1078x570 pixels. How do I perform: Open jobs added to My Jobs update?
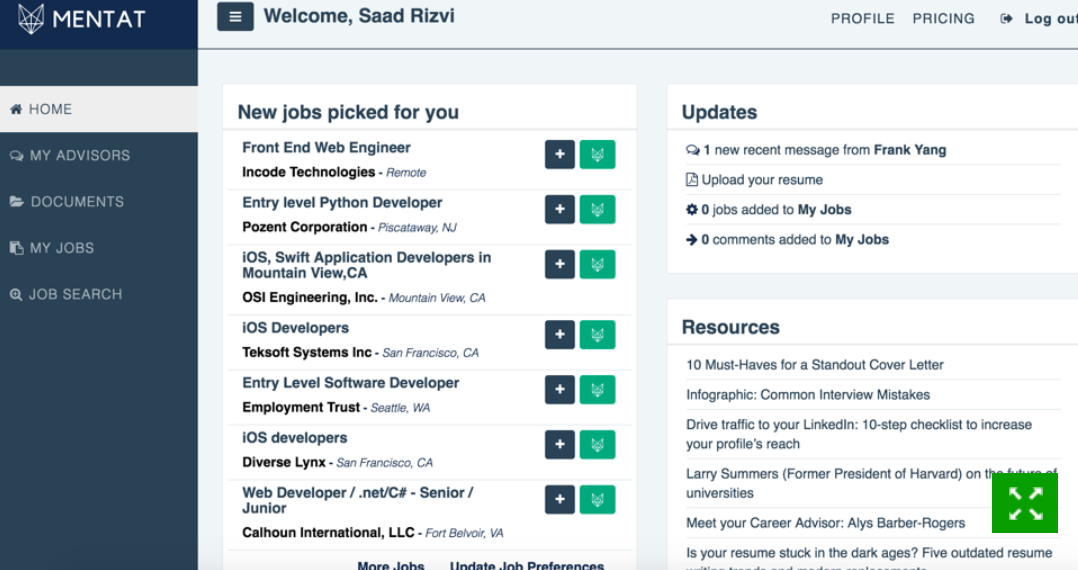click(776, 210)
